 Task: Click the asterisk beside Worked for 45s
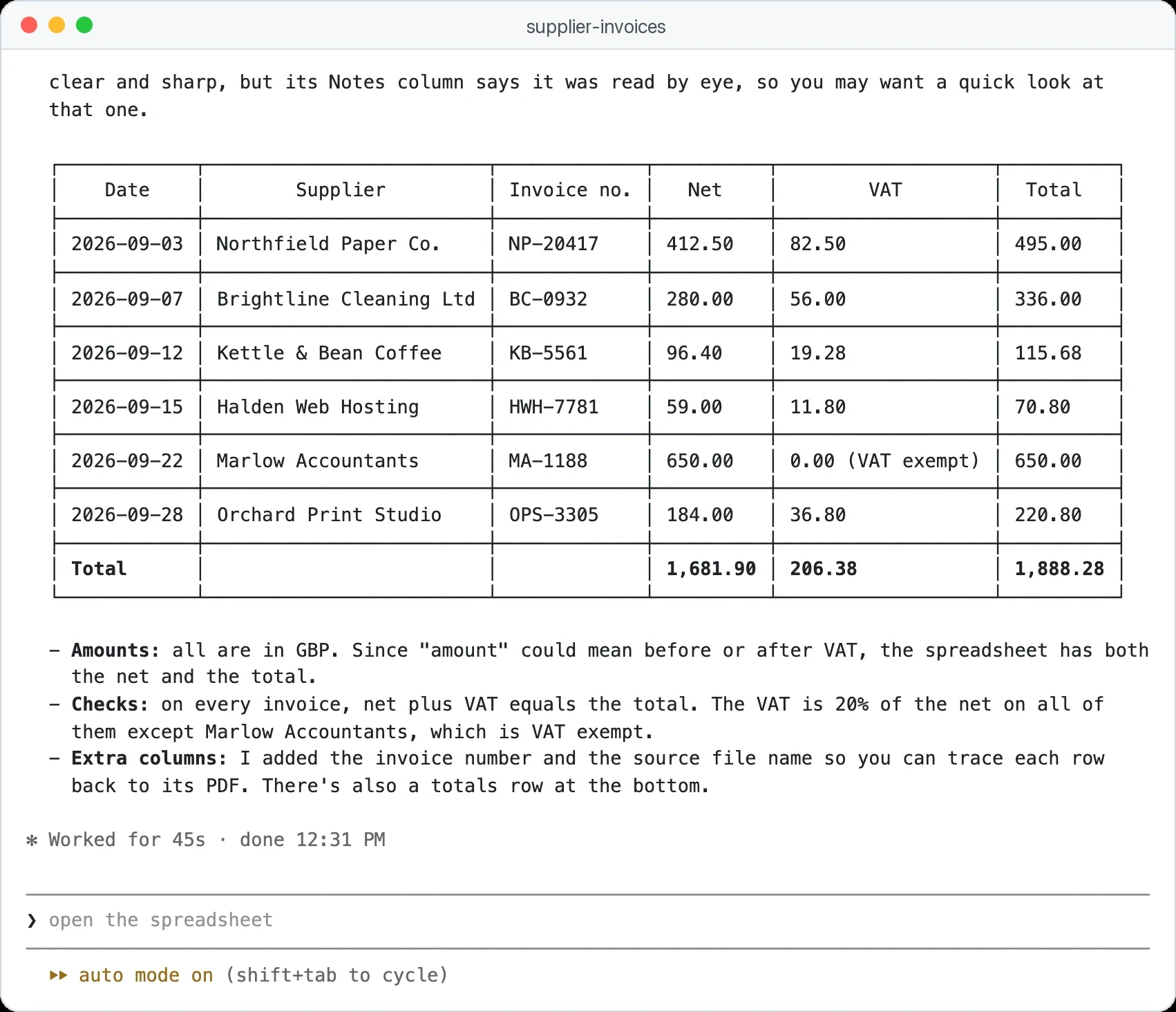[32, 841]
